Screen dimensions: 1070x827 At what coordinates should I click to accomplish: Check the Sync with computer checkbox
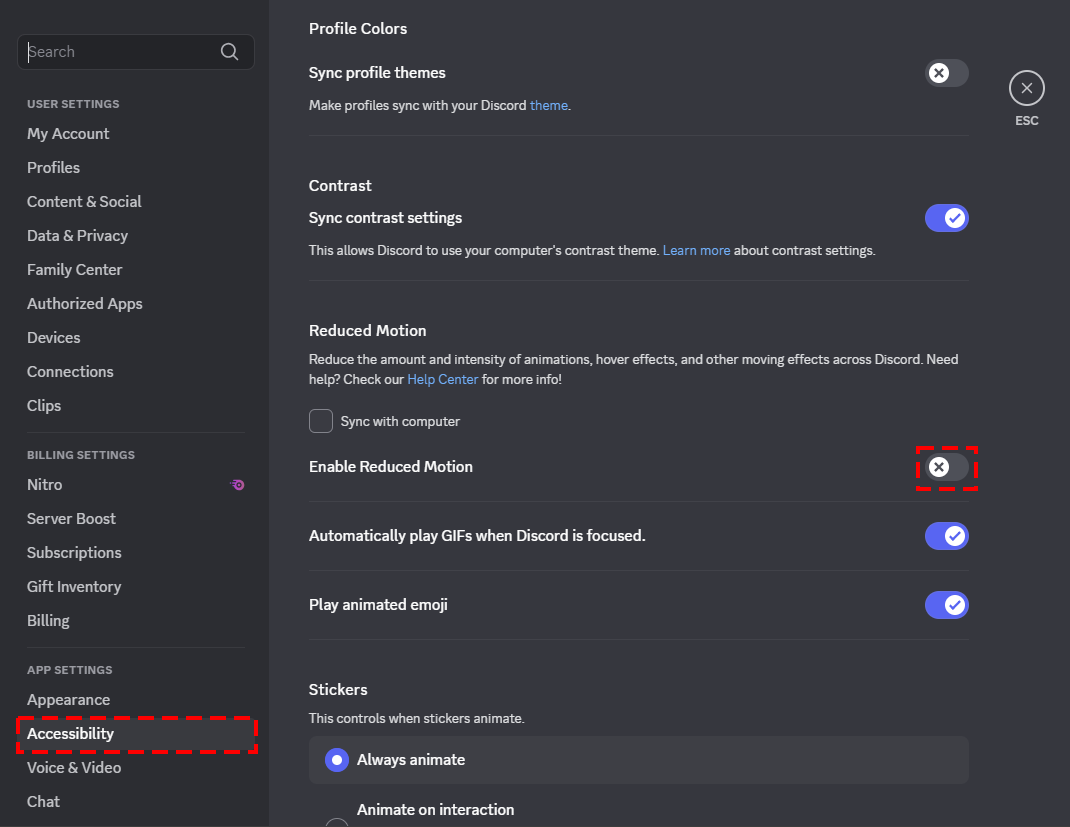[321, 421]
